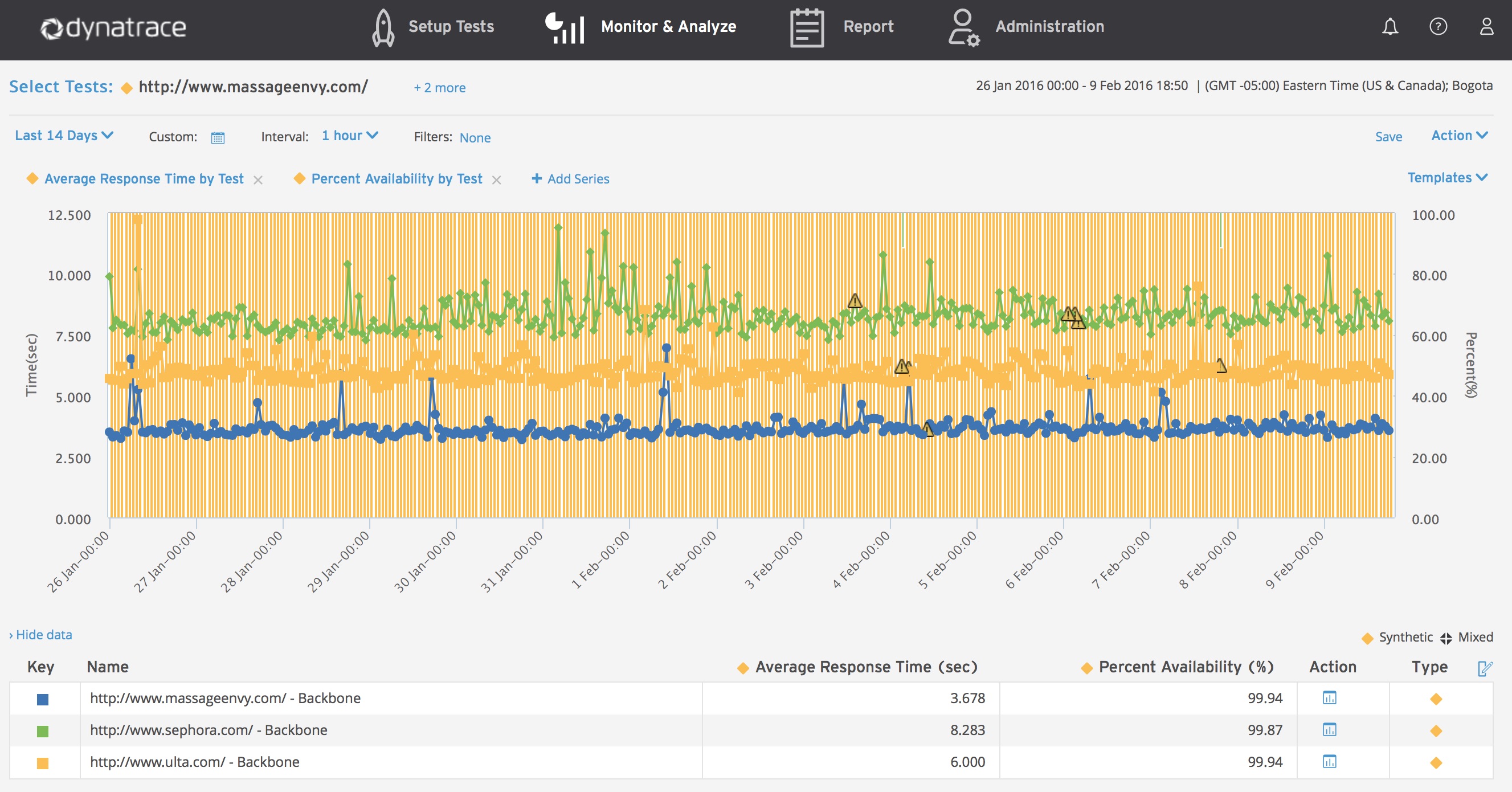Screen dimensions: 1512x792
Task: Open help question mark icon
Action: [1438, 26]
